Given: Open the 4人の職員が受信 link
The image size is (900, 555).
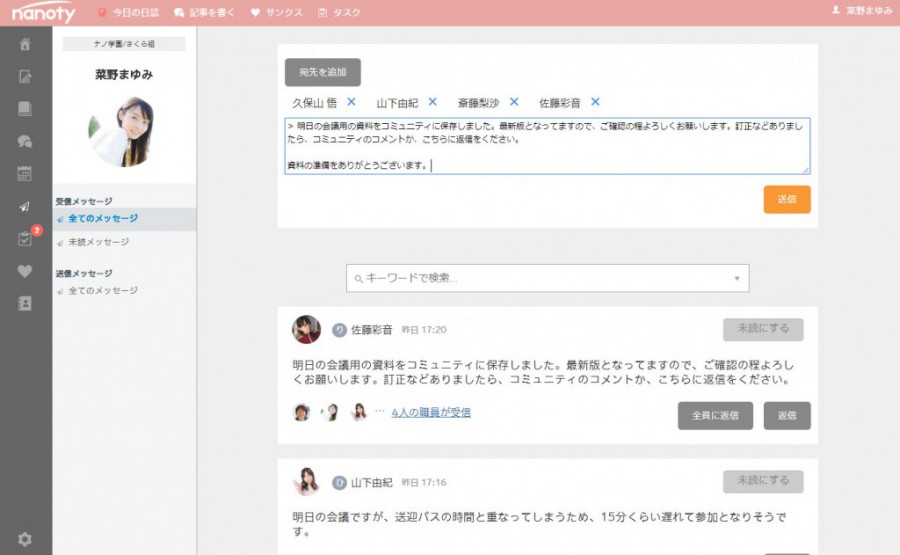Looking at the screenshot, I should (431, 412).
